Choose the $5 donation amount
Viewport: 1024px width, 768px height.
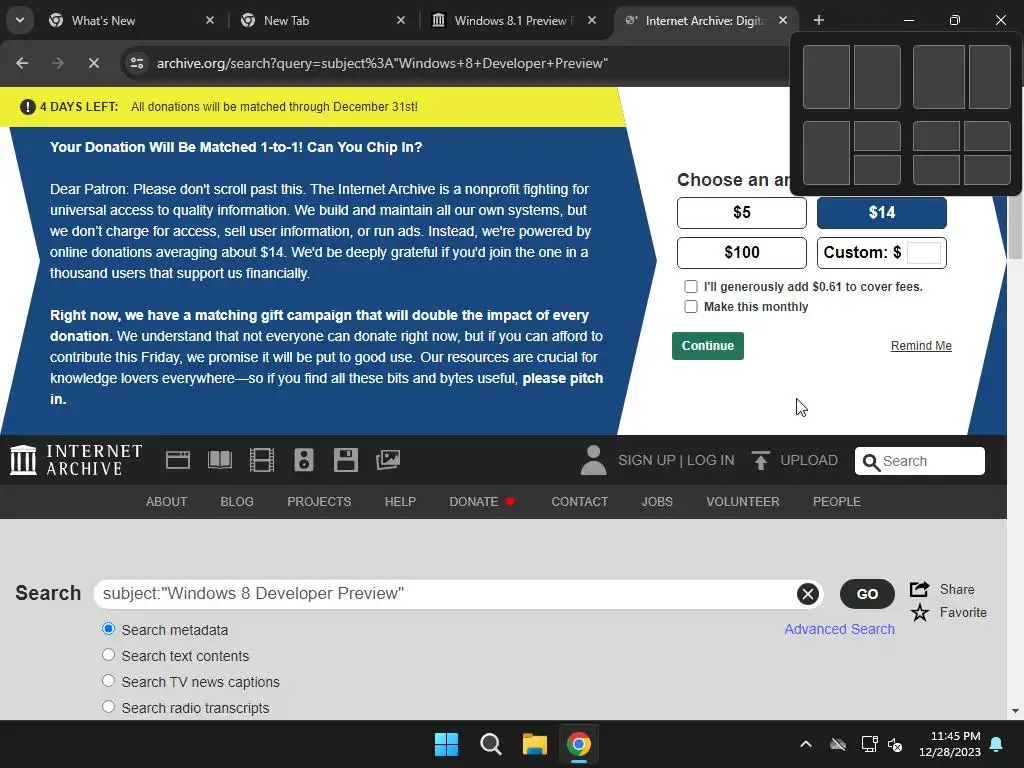click(742, 213)
